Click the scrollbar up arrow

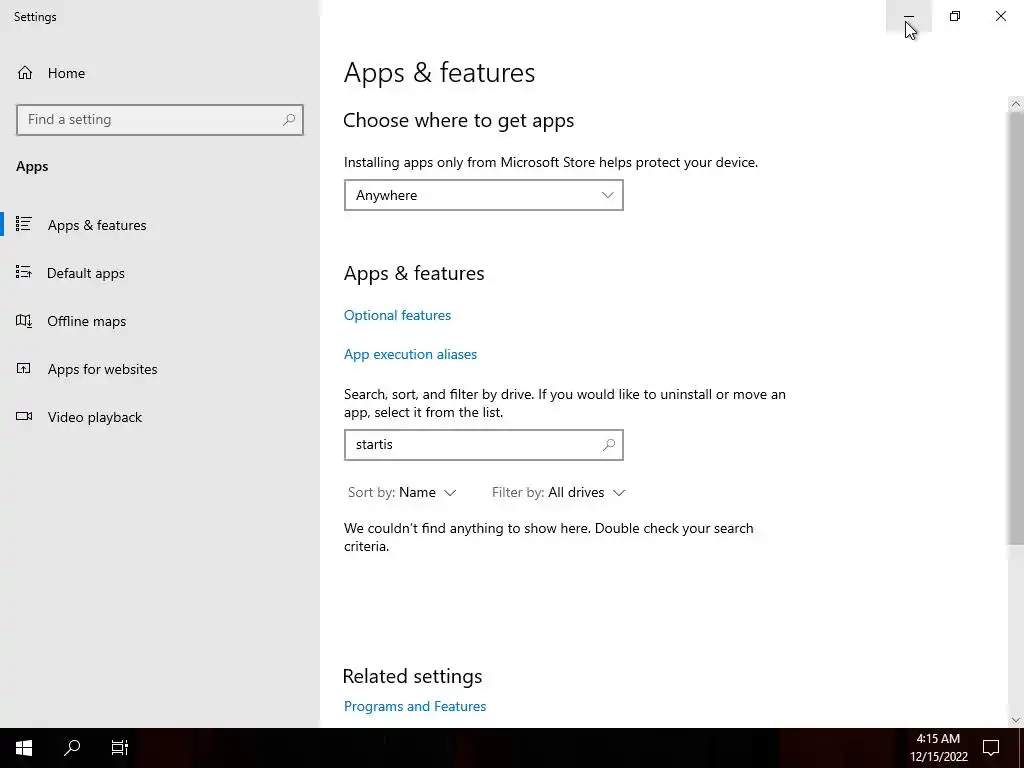pos(1016,104)
